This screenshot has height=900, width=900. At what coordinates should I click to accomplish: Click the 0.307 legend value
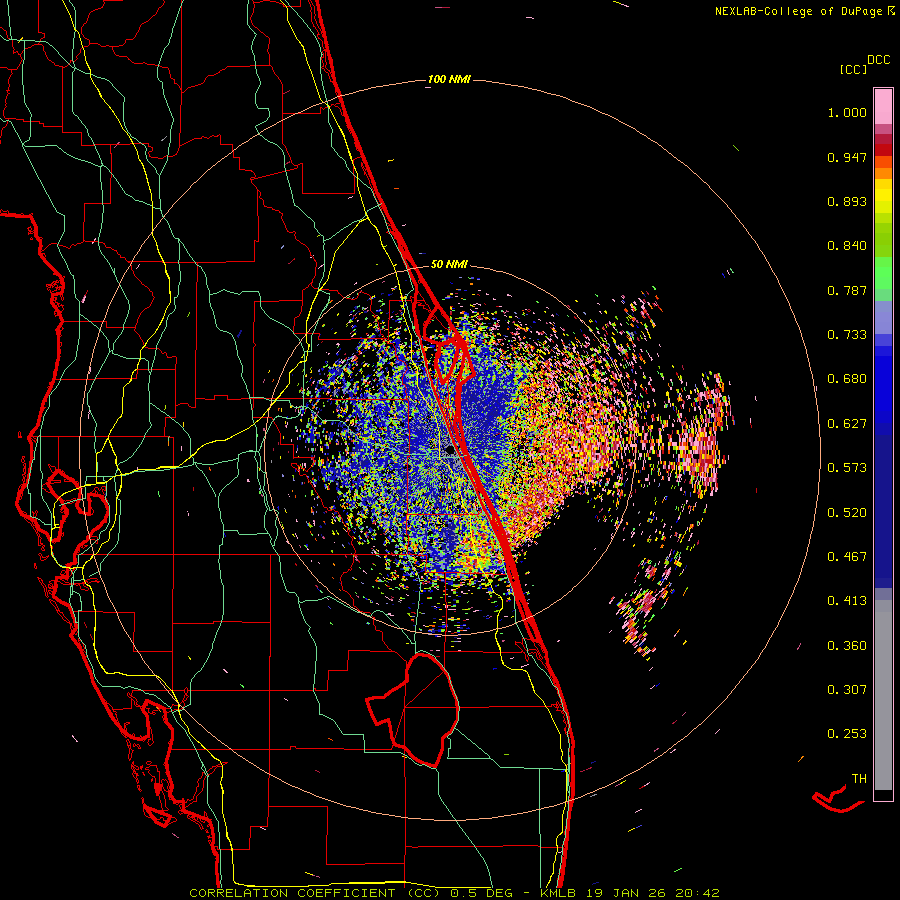pyautogui.click(x=847, y=689)
